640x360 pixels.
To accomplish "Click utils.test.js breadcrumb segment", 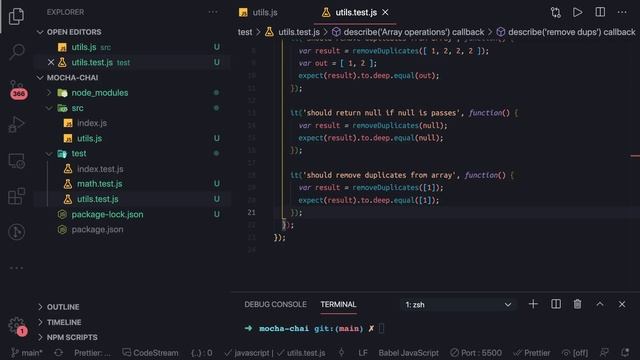I will [x=293, y=32].
